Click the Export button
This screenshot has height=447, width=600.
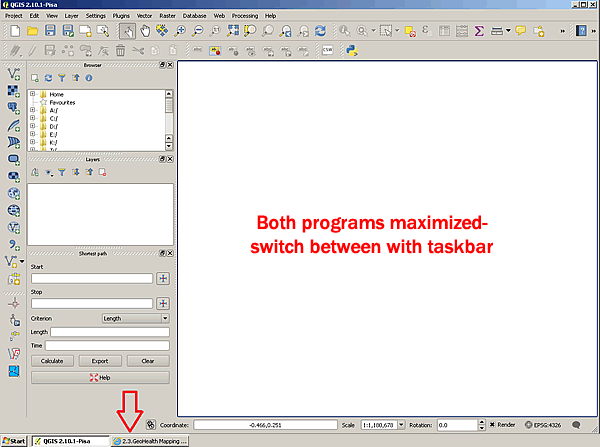point(100,361)
